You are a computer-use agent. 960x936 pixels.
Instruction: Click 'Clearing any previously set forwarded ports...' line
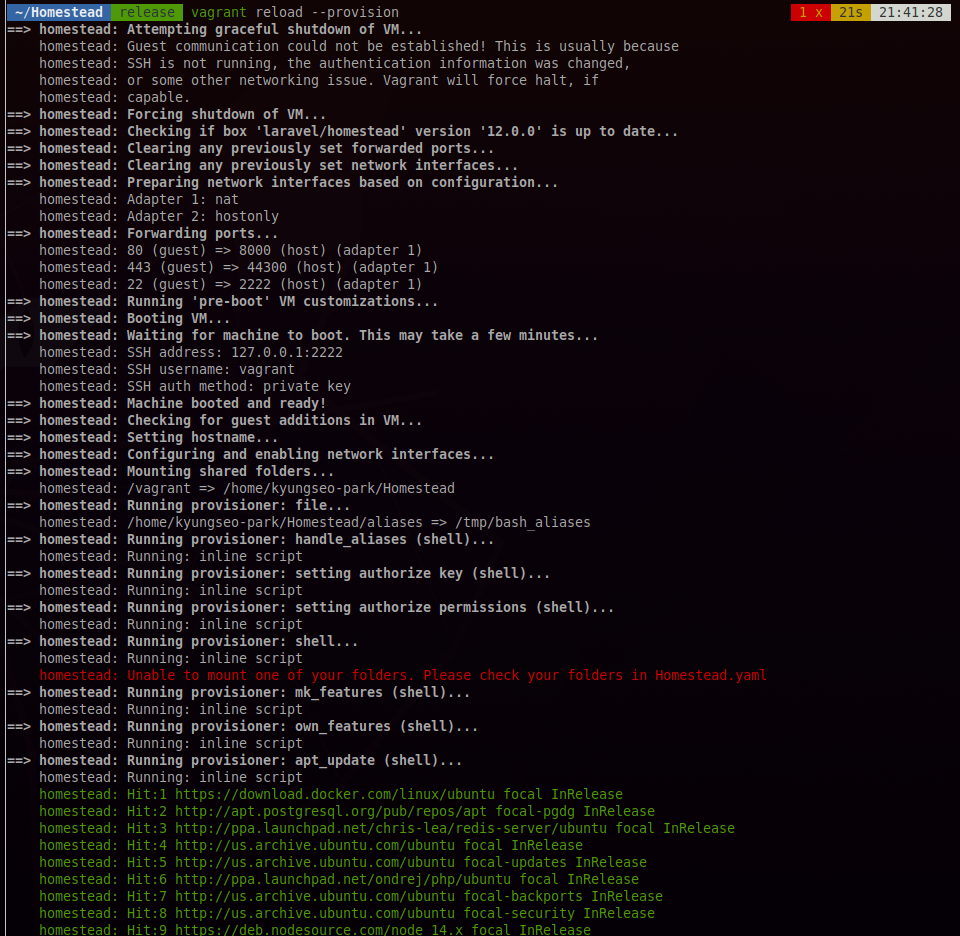tap(250, 149)
